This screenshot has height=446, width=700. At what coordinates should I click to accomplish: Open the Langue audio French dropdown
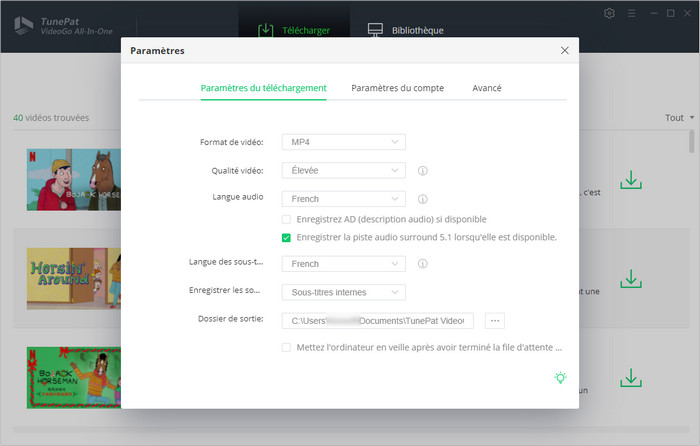[343, 199]
